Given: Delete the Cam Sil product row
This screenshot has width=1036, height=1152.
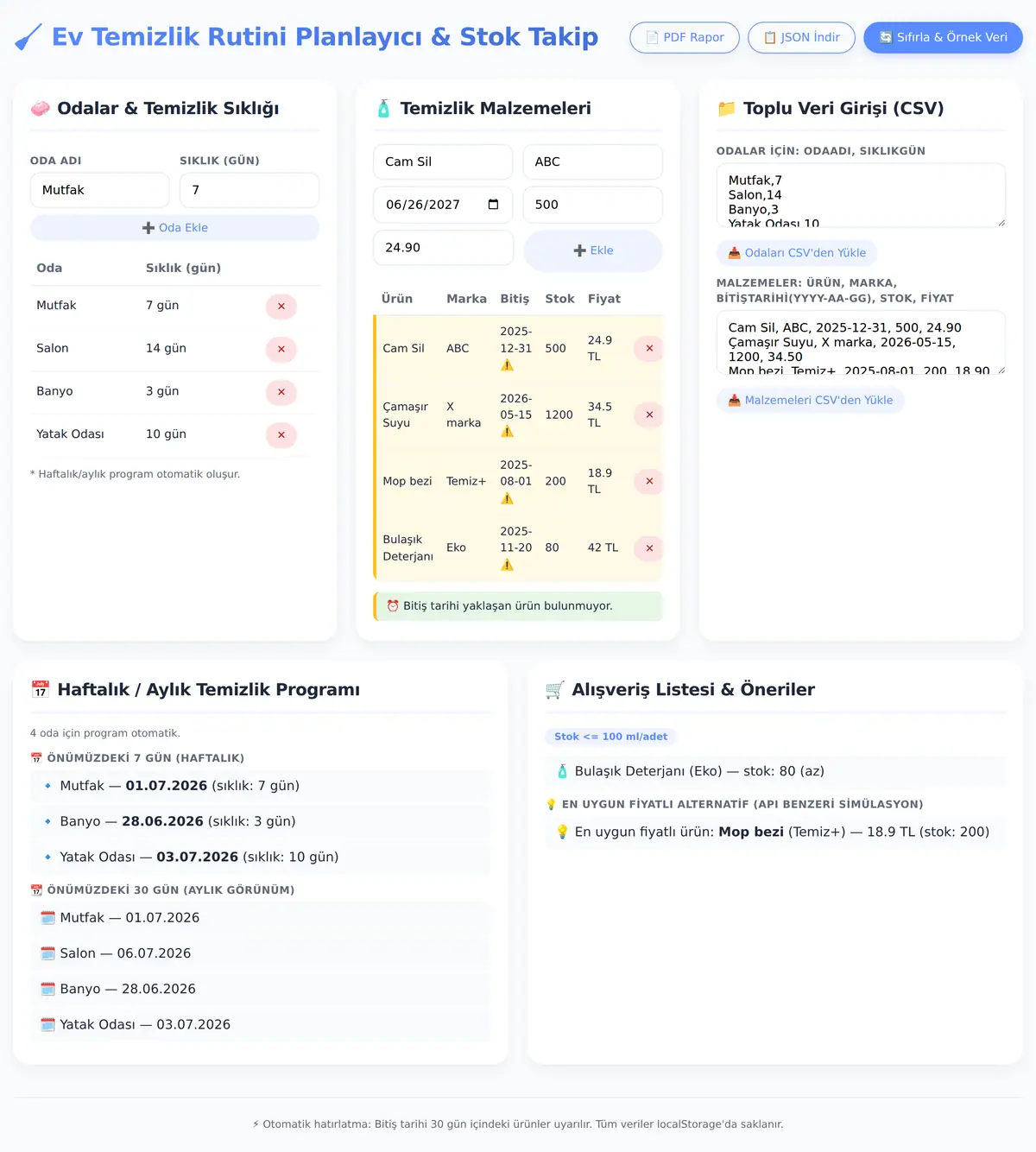Looking at the screenshot, I should pos(649,348).
